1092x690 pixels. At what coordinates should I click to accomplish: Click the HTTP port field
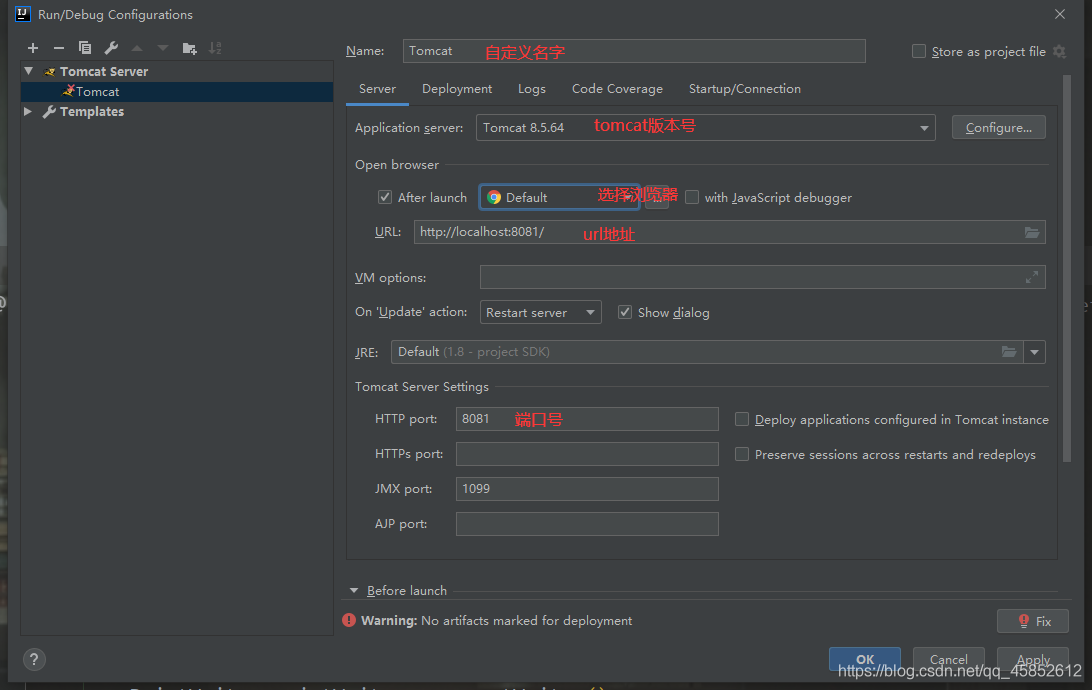click(x=587, y=419)
